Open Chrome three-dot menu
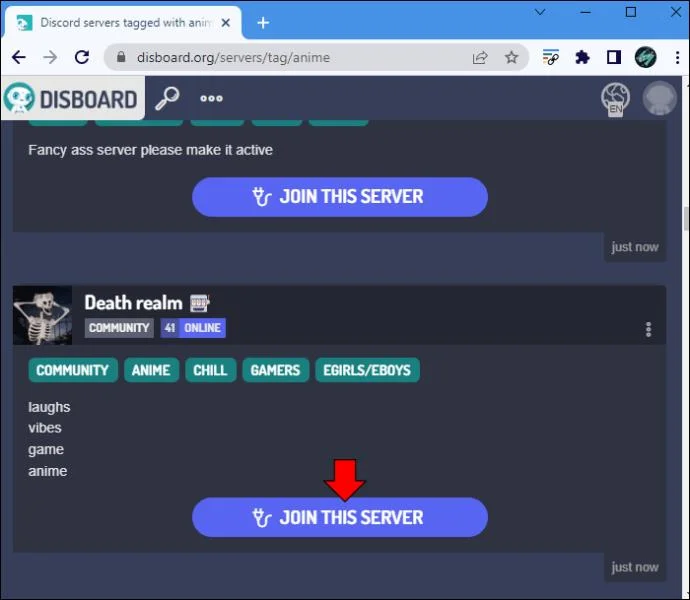 [677, 57]
